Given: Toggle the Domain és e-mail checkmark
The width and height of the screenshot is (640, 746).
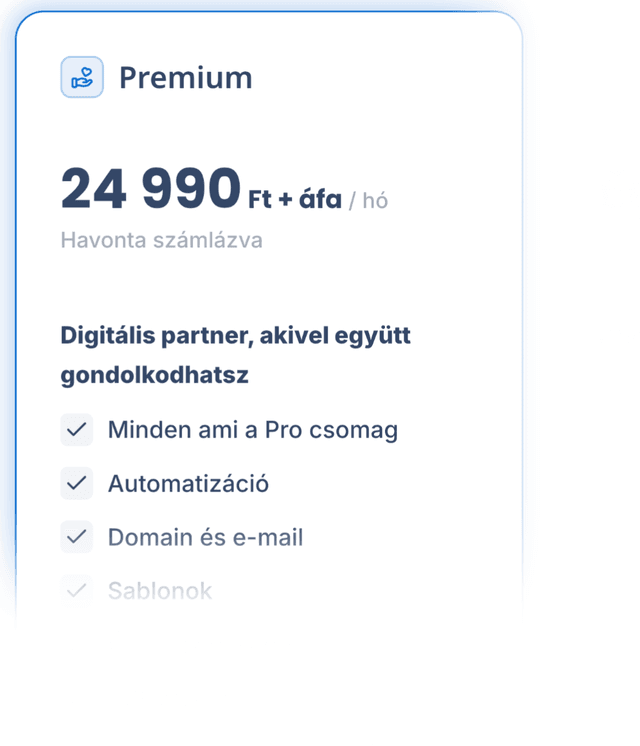Looking at the screenshot, I should [x=77, y=537].
